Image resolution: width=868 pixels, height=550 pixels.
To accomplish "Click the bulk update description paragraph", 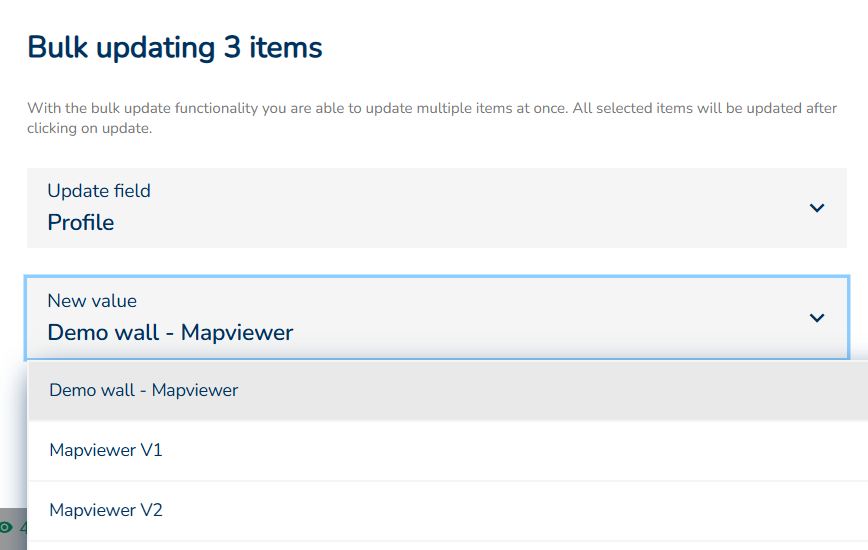I will click(x=432, y=108).
